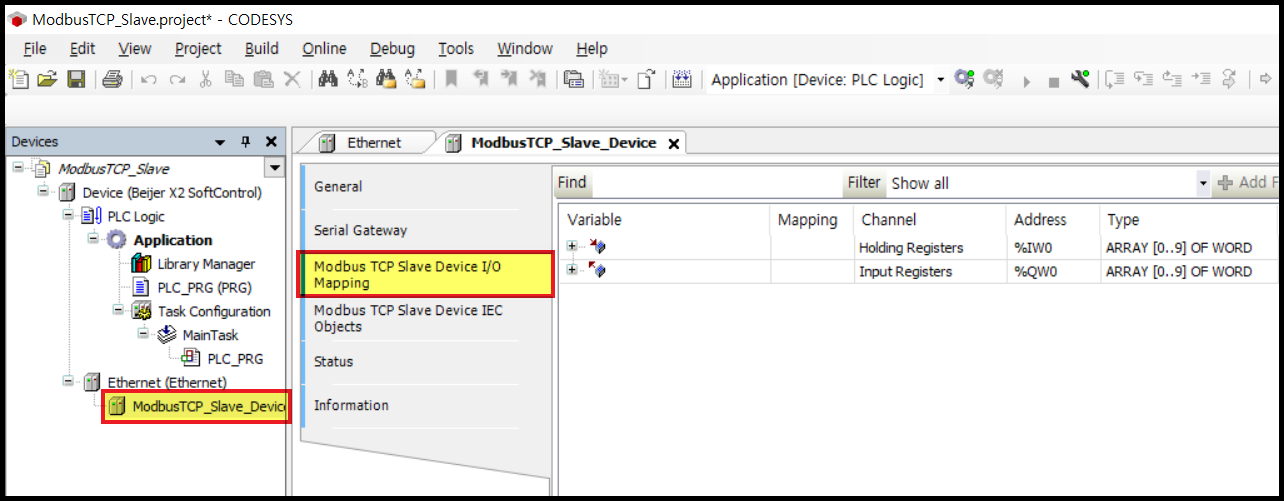Expand the Holding Registers variable row
The width and height of the screenshot is (1284, 501).
tap(573, 247)
